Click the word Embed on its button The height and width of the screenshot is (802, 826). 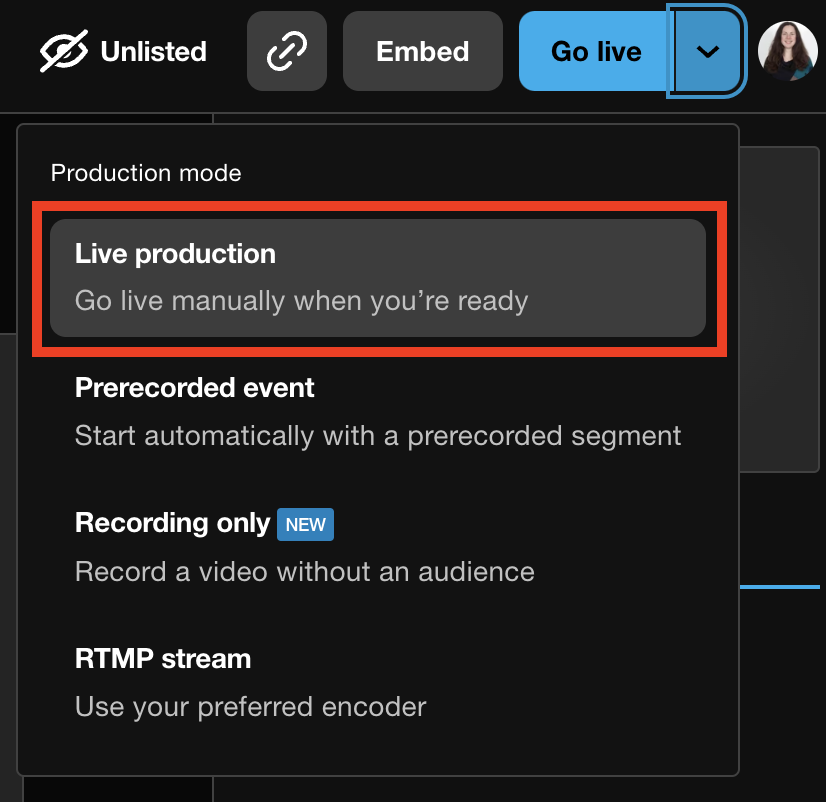[x=422, y=52]
